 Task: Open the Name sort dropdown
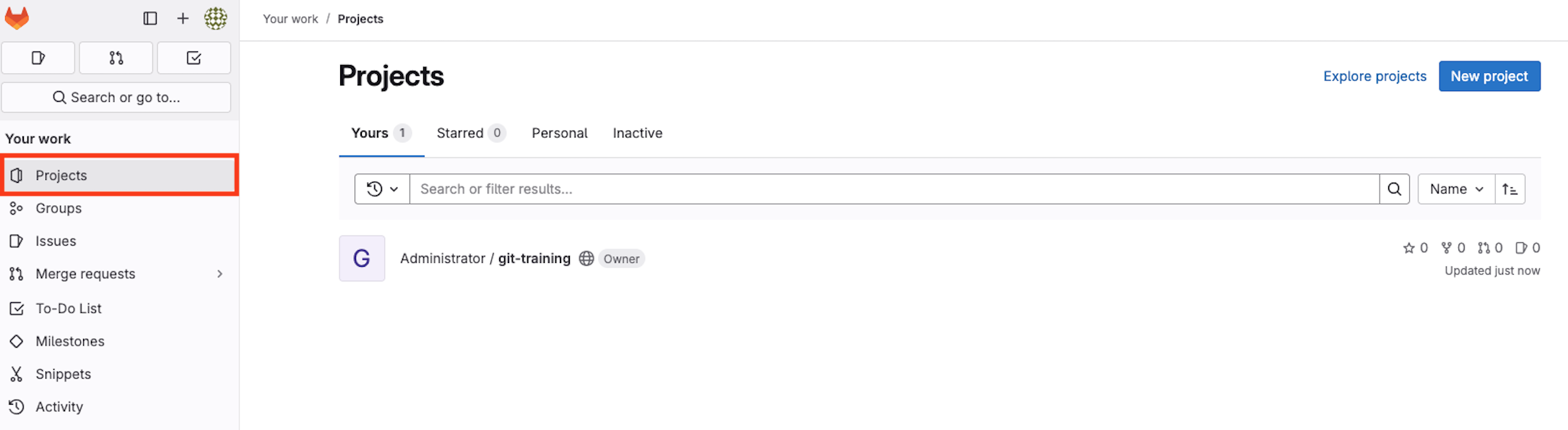coord(1455,189)
